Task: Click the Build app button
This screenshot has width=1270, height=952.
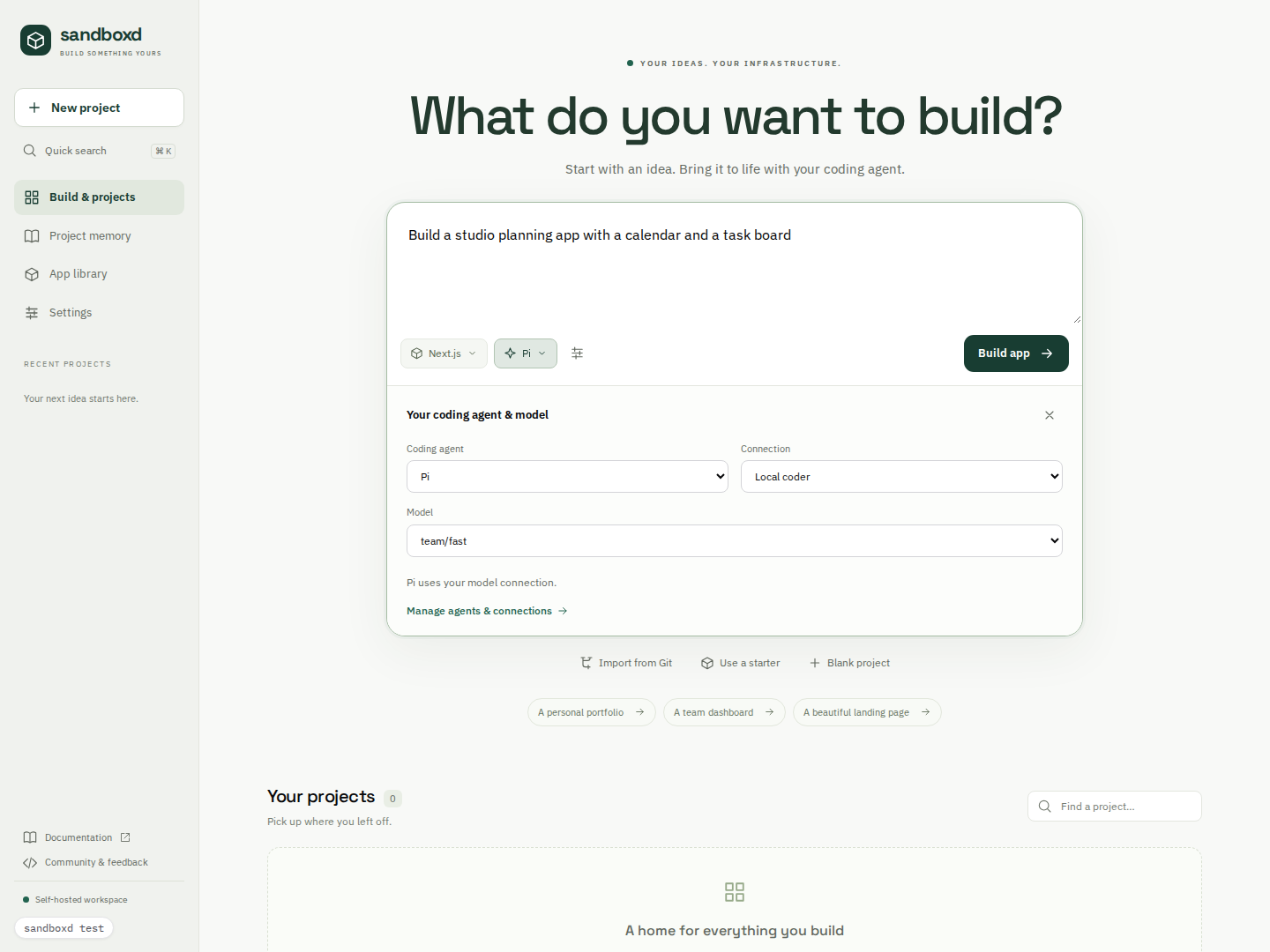Action: pyautogui.click(x=1016, y=353)
